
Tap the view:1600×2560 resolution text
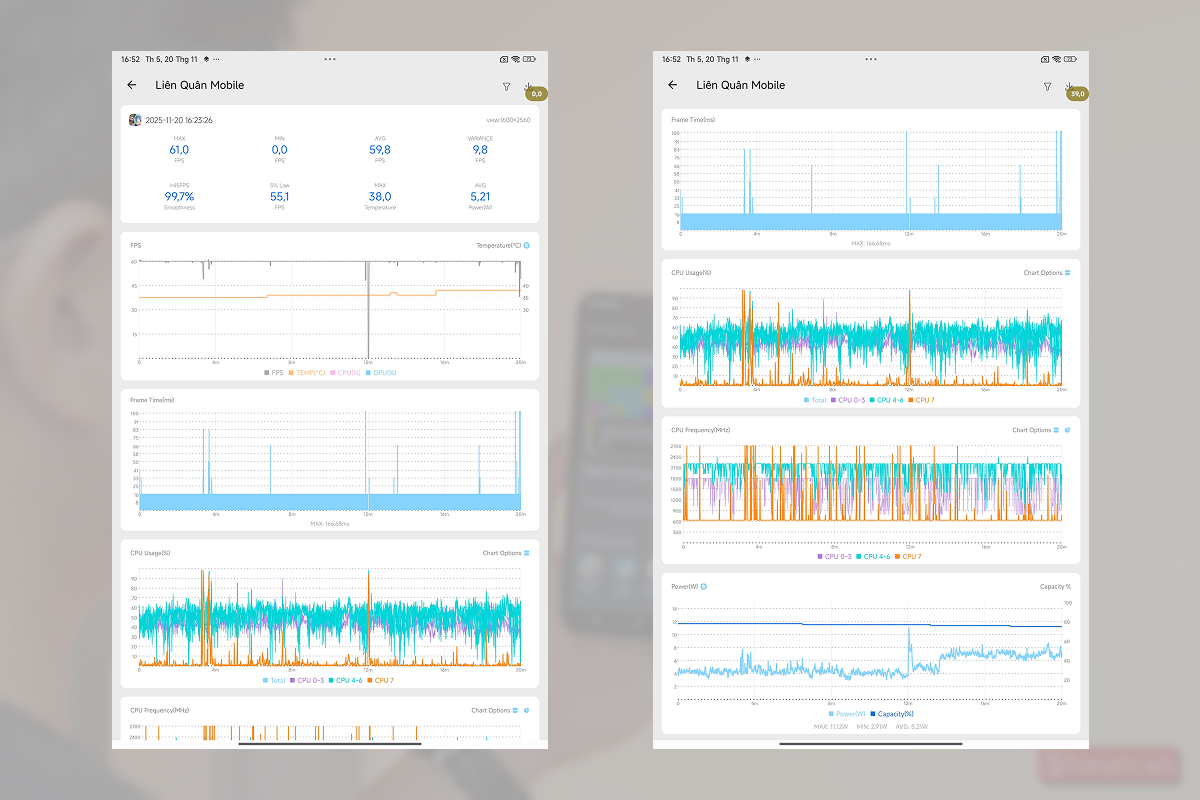tap(508, 120)
